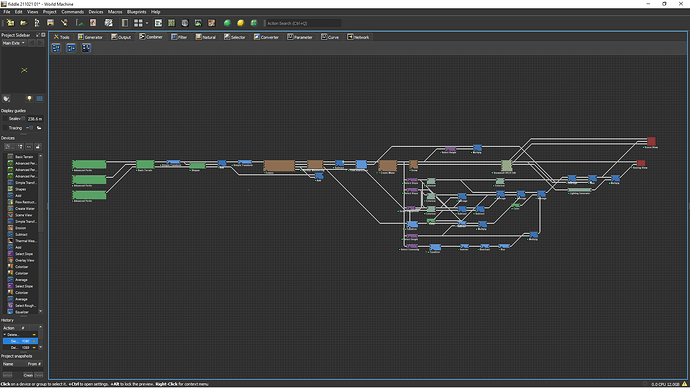Switch to device workview toolbar icon
690x388 pixels.
click(x=158, y=23)
